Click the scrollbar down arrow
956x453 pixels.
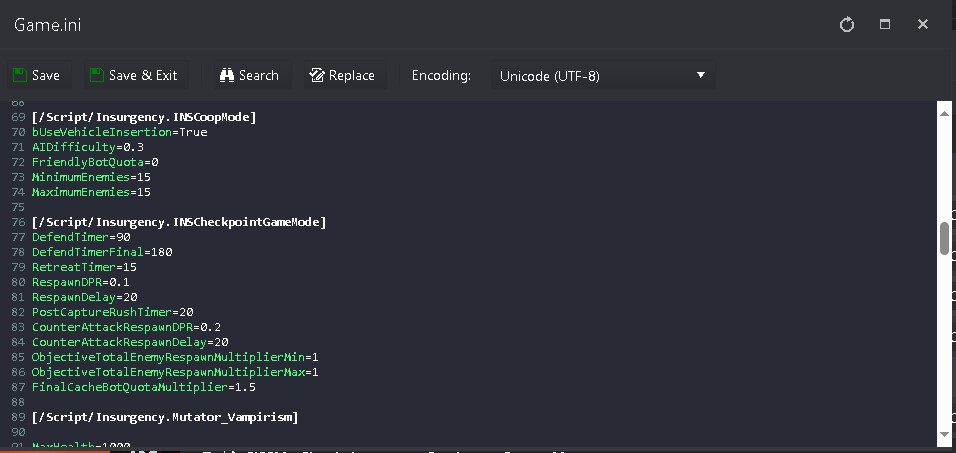(x=944, y=436)
